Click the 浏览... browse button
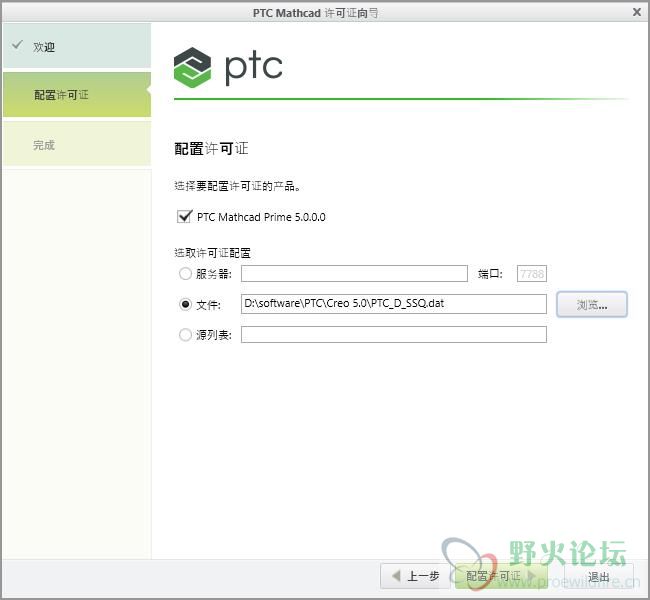The width and height of the screenshot is (650, 600). [x=592, y=305]
